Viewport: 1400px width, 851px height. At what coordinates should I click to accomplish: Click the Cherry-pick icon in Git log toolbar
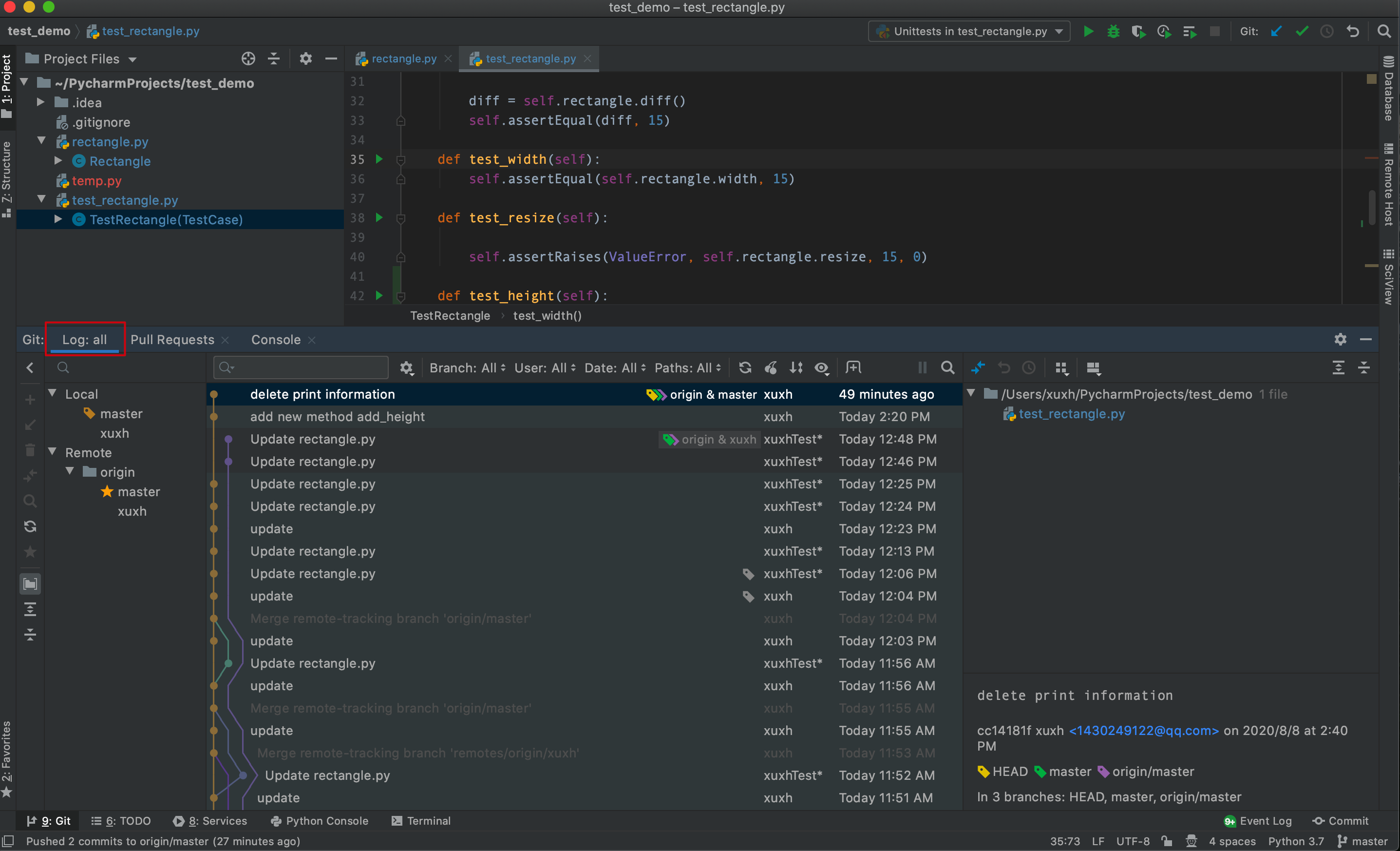[771, 368]
